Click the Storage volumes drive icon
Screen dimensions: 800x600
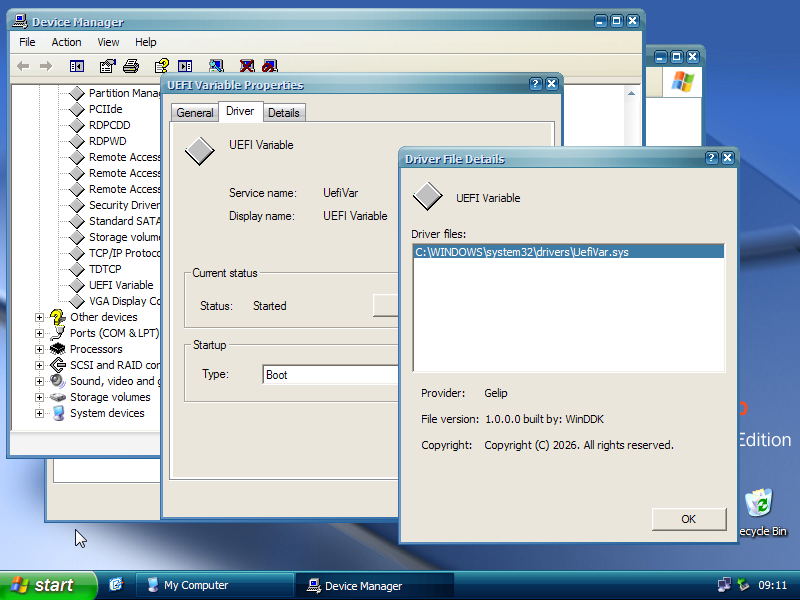(58, 397)
